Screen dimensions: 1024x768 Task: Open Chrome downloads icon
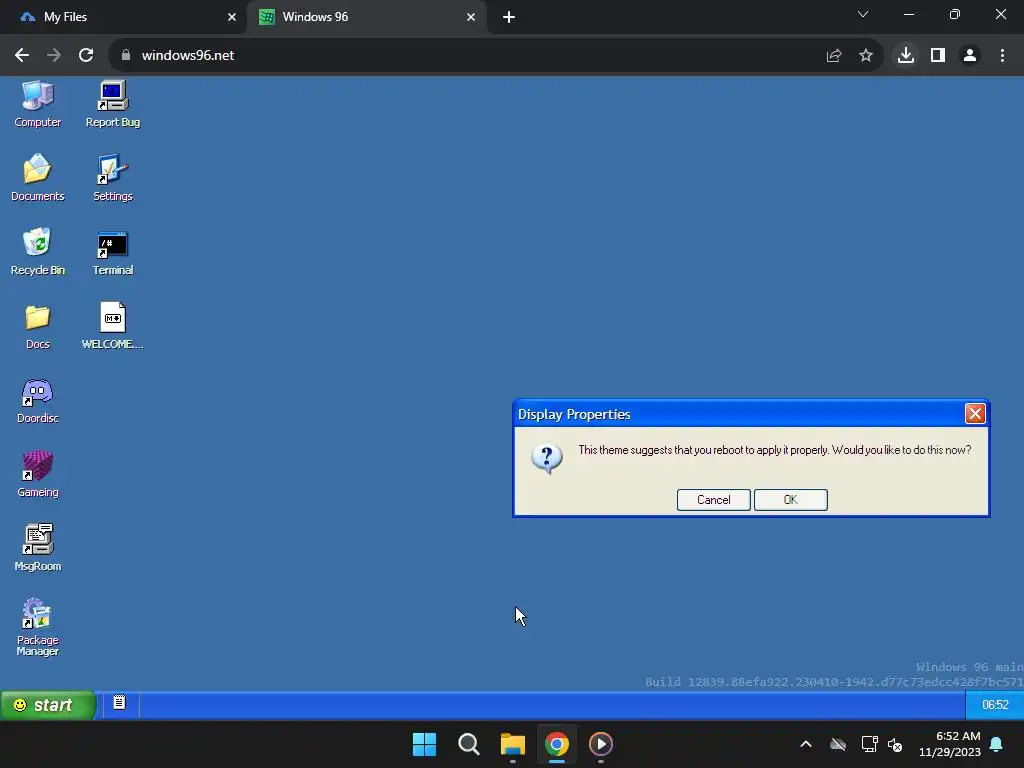tap(905, 56)
